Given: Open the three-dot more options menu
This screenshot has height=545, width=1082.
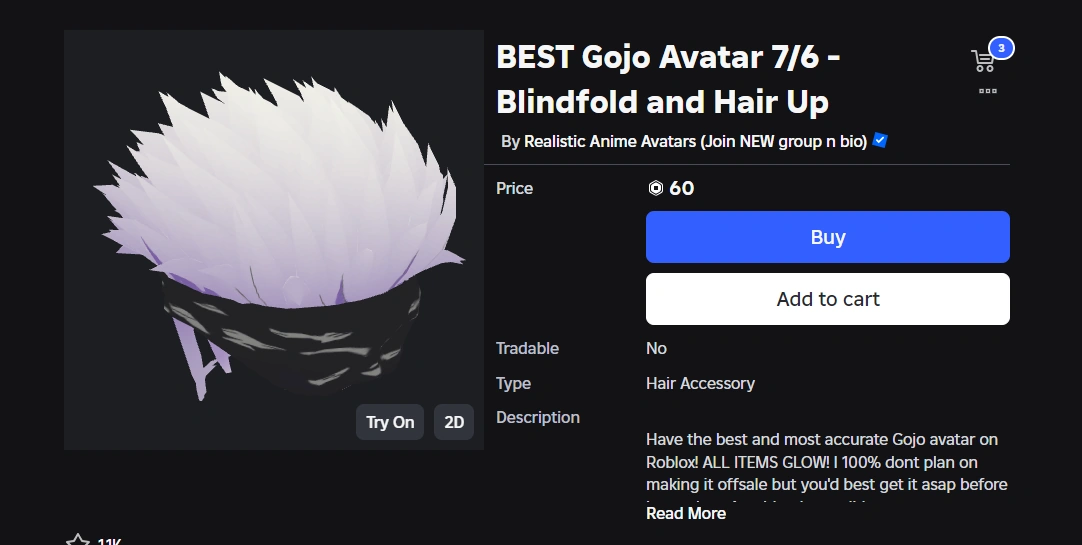Looking at the screenshot, I should point(988,91).
